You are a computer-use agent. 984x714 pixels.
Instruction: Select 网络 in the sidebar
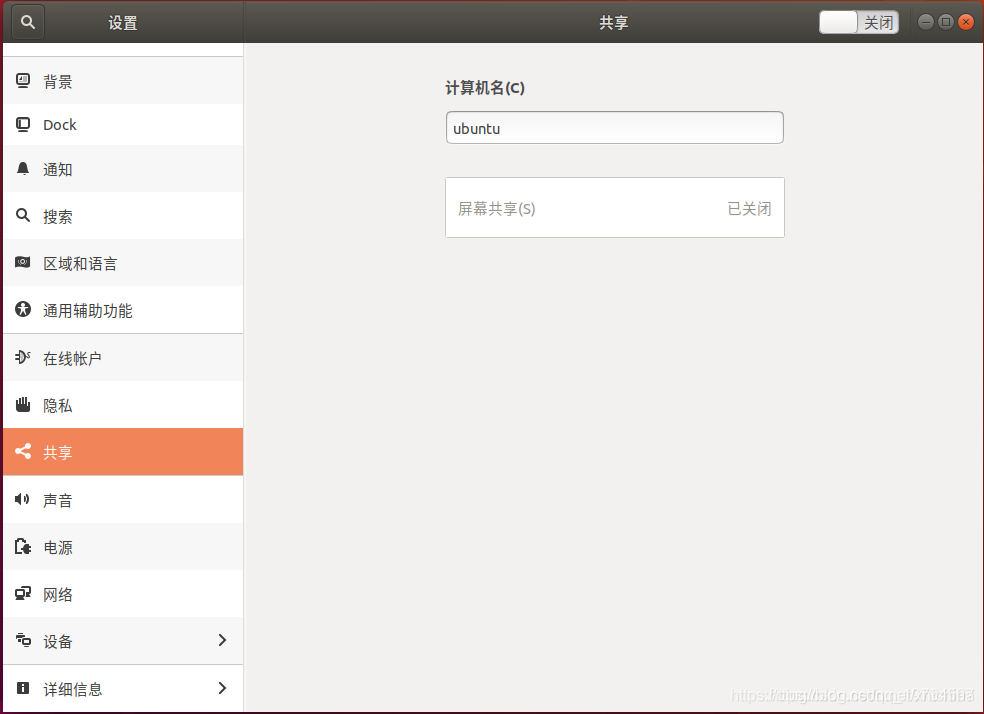tap(58, 594)
